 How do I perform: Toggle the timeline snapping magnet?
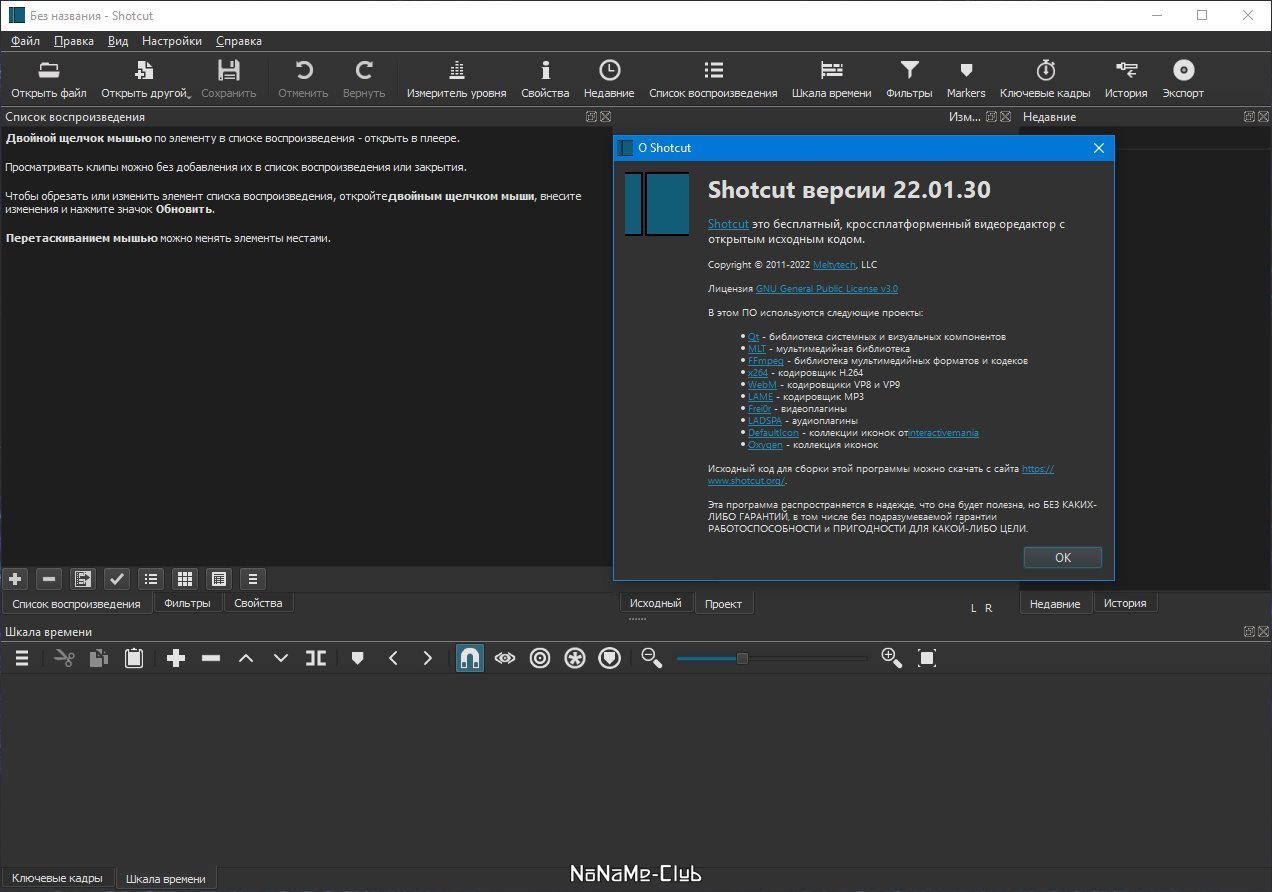click(x=470, y=658)
